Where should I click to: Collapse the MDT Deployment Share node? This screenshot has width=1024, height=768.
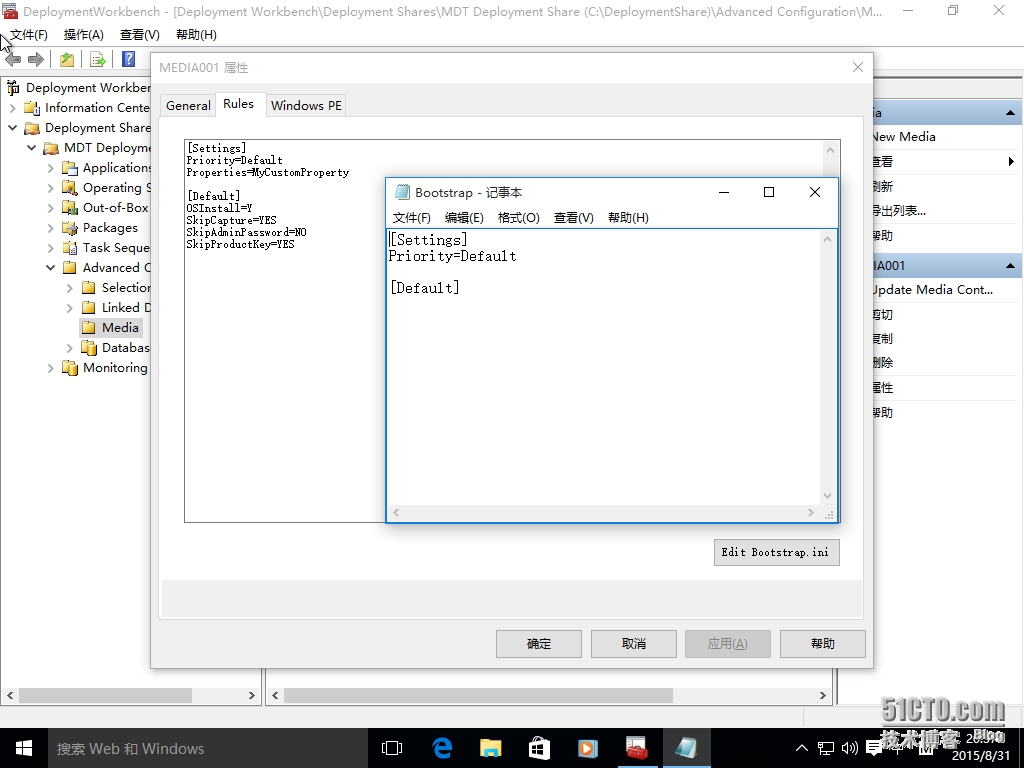[31, 148]
